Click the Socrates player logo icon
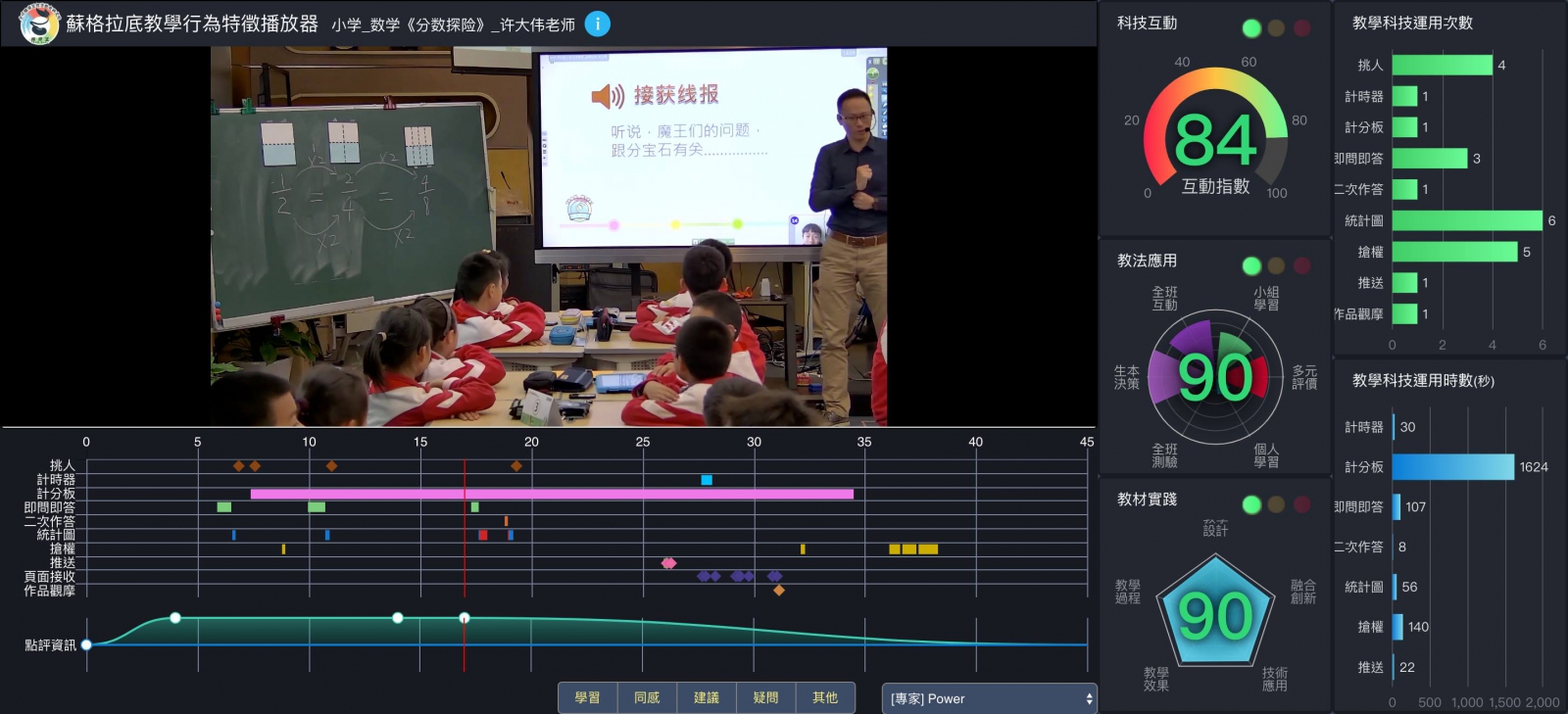 [x=39, y=24]
